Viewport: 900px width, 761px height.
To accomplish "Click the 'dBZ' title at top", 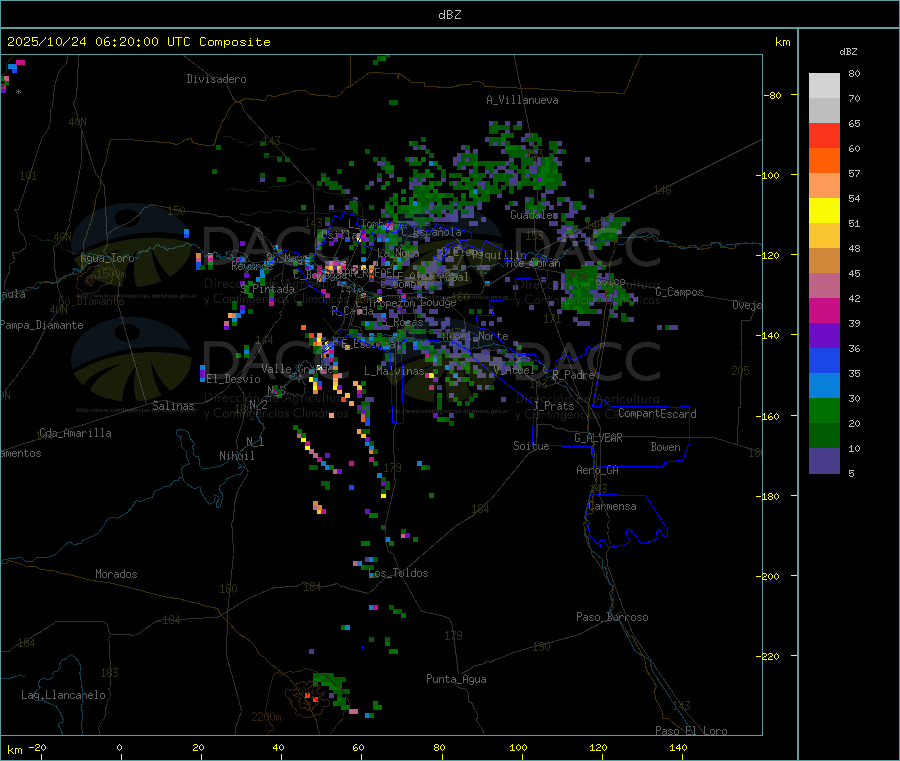I will tap(449, 15).
